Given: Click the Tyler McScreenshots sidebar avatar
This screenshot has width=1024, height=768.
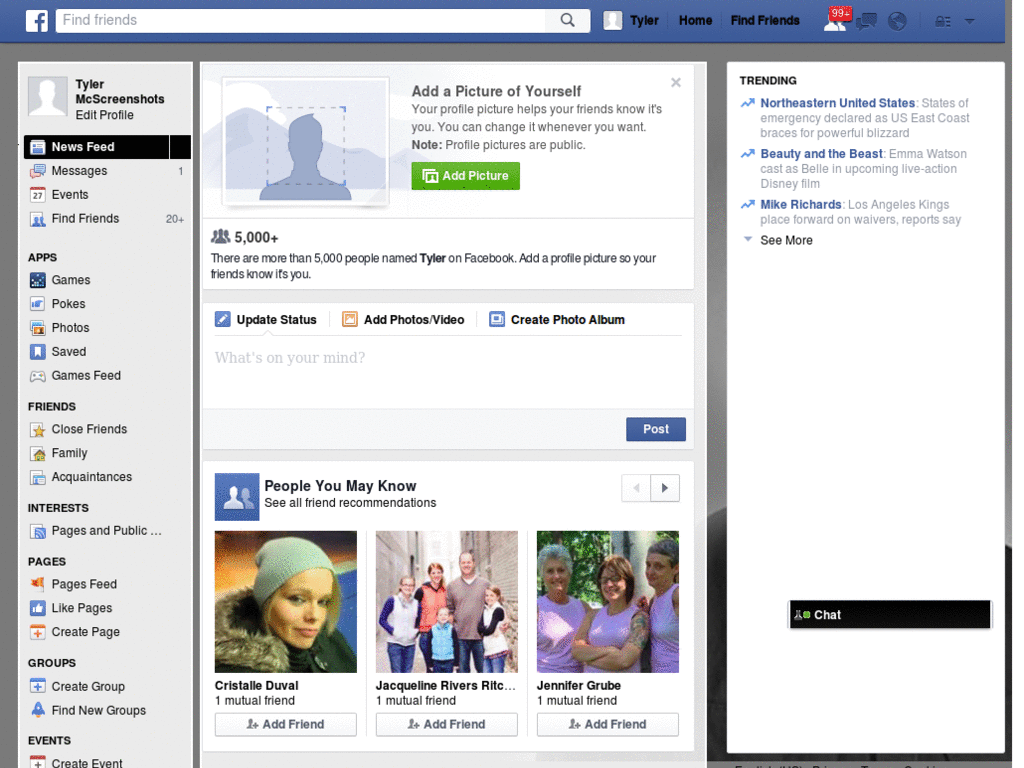Looking at the screenshot, I should coord(48,97).
